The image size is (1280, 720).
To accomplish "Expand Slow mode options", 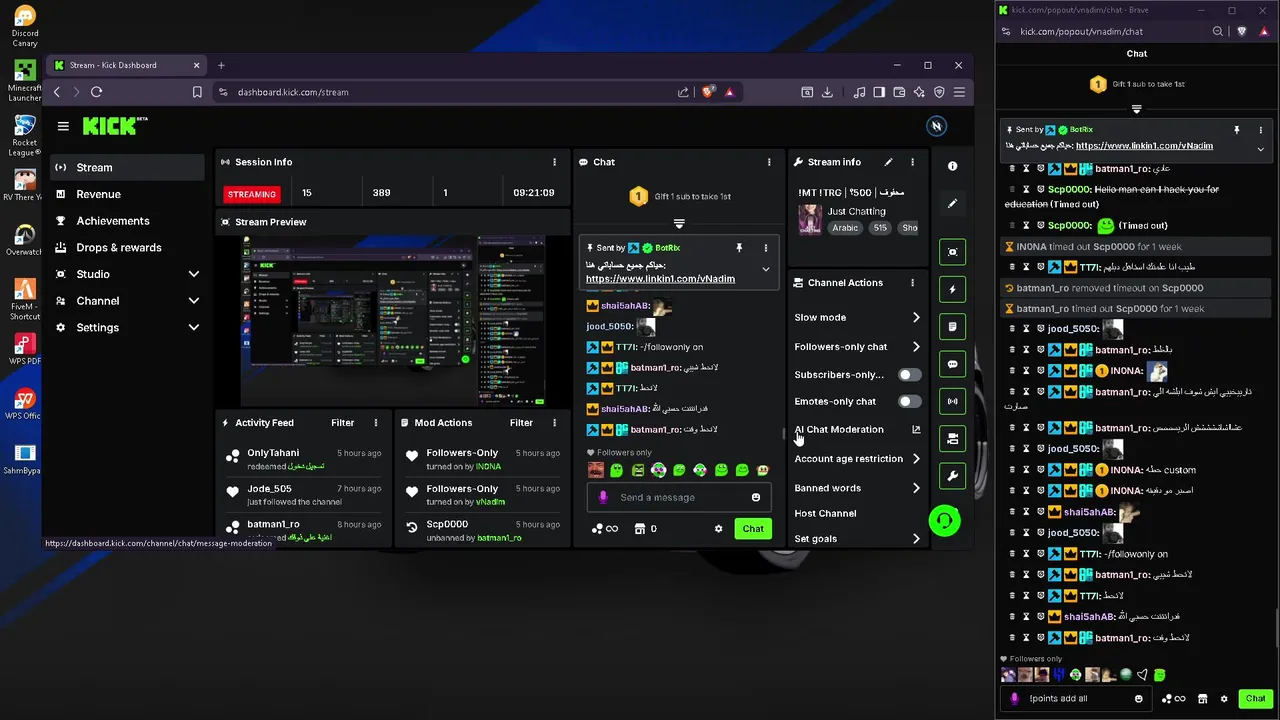I will (x=916, y=318).
